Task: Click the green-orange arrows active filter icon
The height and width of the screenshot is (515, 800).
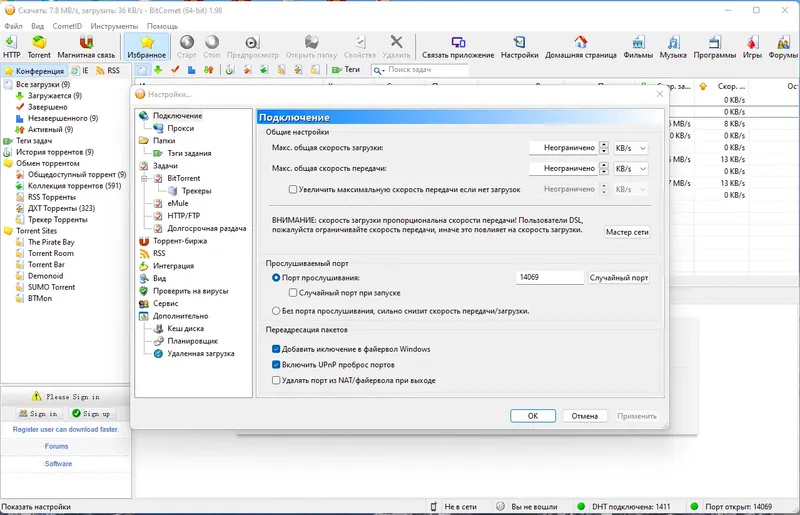Action: [x=209, y=70]
